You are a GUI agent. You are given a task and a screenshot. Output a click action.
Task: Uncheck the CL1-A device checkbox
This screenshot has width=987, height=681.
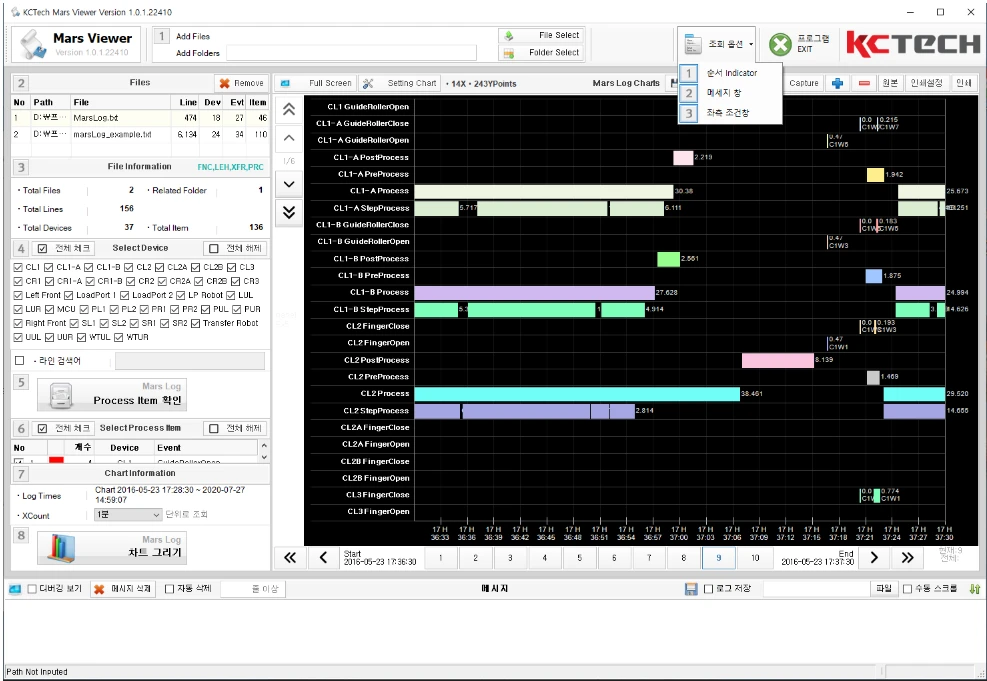click(48, 267)
